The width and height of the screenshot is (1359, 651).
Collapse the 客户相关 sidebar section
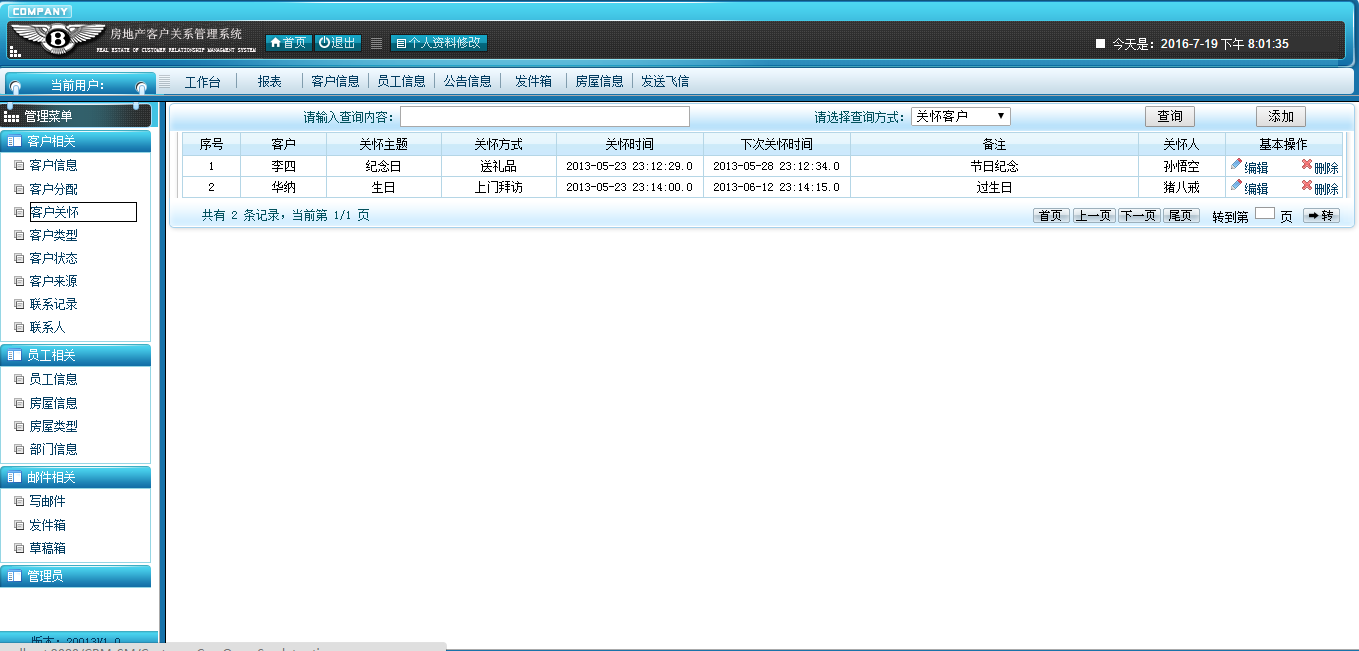pos(76,142)
